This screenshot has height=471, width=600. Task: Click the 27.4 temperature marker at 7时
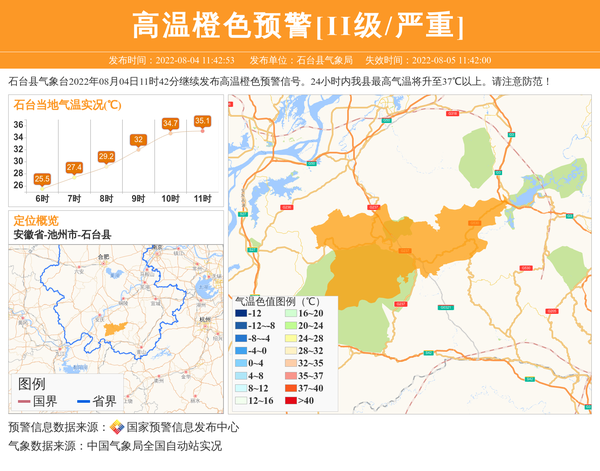pos(74,167)
